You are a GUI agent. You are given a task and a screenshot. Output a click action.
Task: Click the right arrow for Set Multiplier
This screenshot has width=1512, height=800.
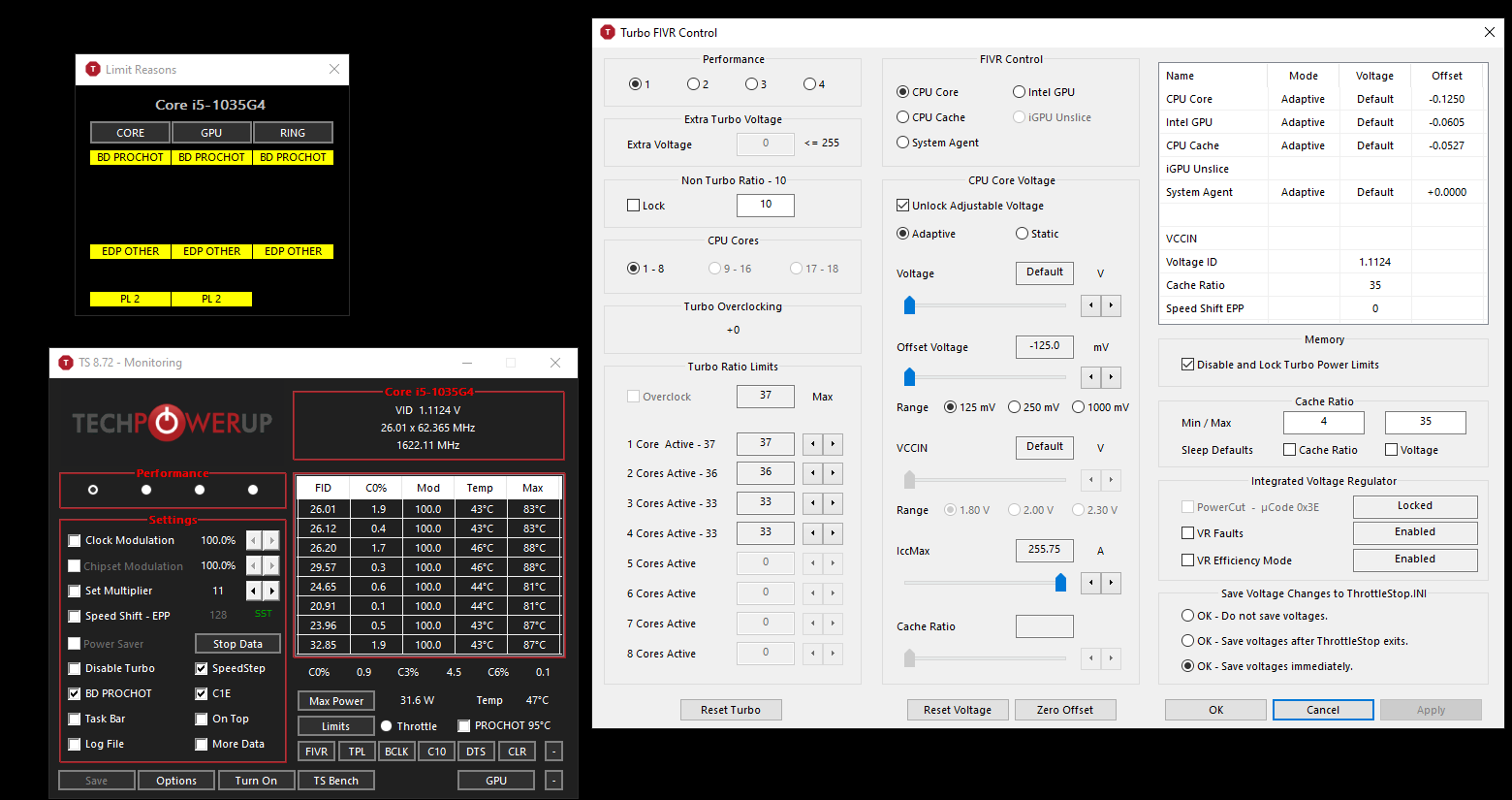(272, 591)
